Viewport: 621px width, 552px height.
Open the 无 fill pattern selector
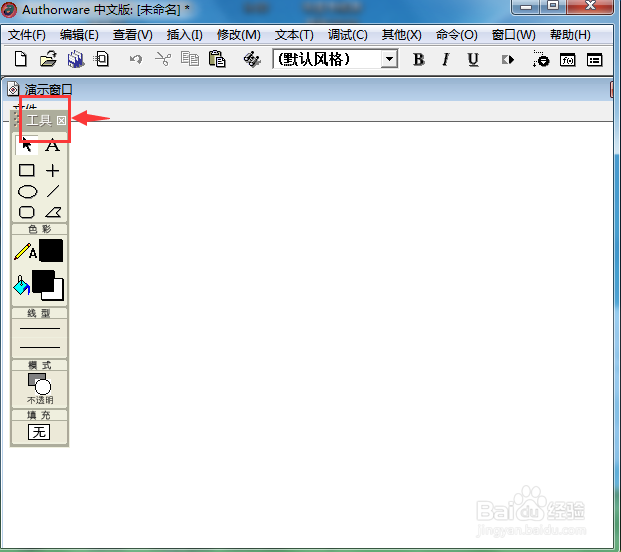(x=39, y=432)
